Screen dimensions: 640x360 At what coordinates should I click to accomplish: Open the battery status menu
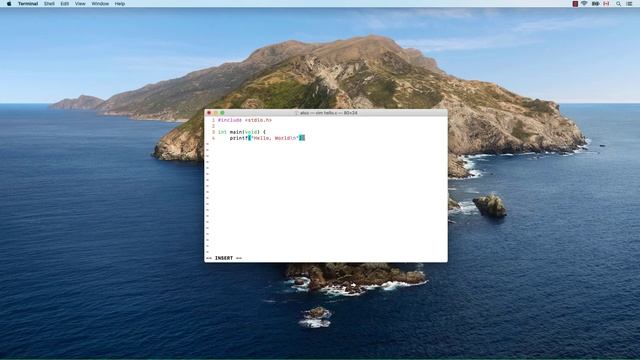[596, 4]
